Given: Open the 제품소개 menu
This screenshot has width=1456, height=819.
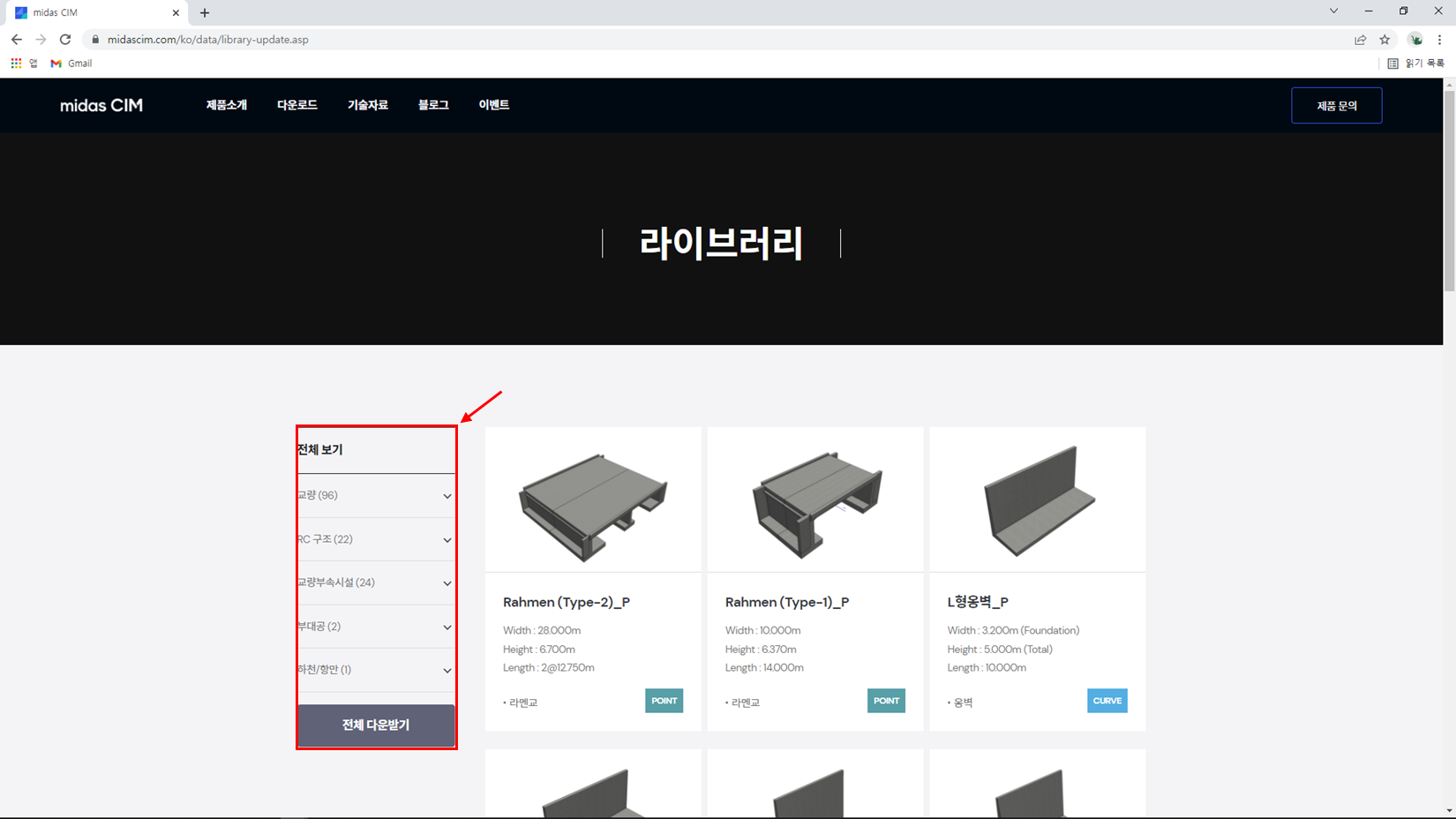Looking at the screenshot, I should (227, 105).
